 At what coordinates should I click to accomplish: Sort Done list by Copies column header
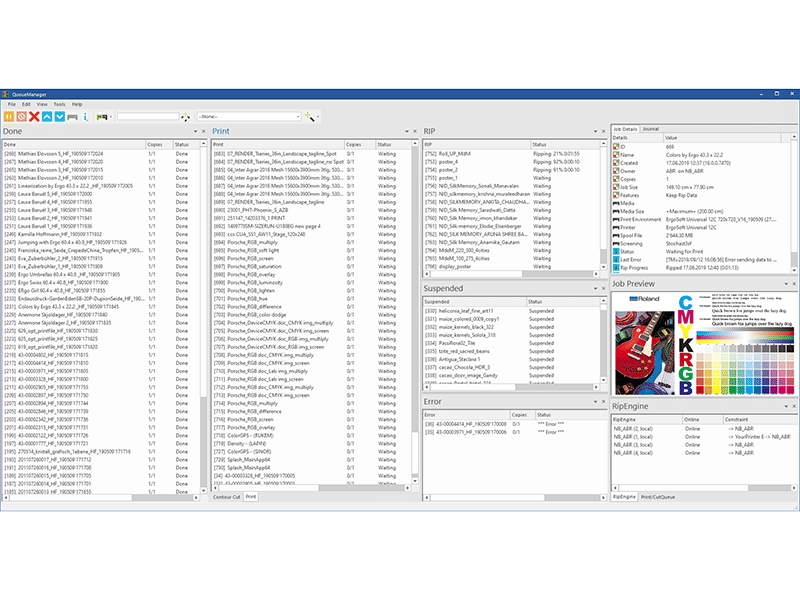coord(160,144)
